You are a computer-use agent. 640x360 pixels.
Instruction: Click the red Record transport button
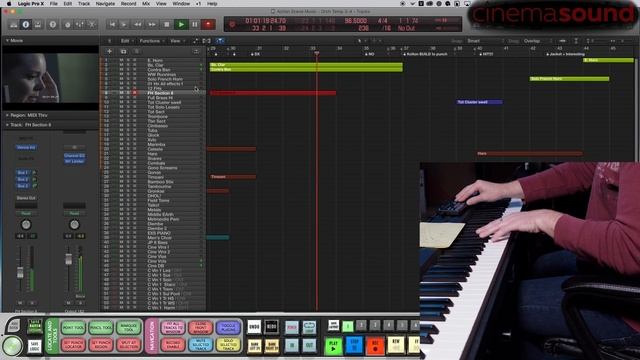pos(208,24)
